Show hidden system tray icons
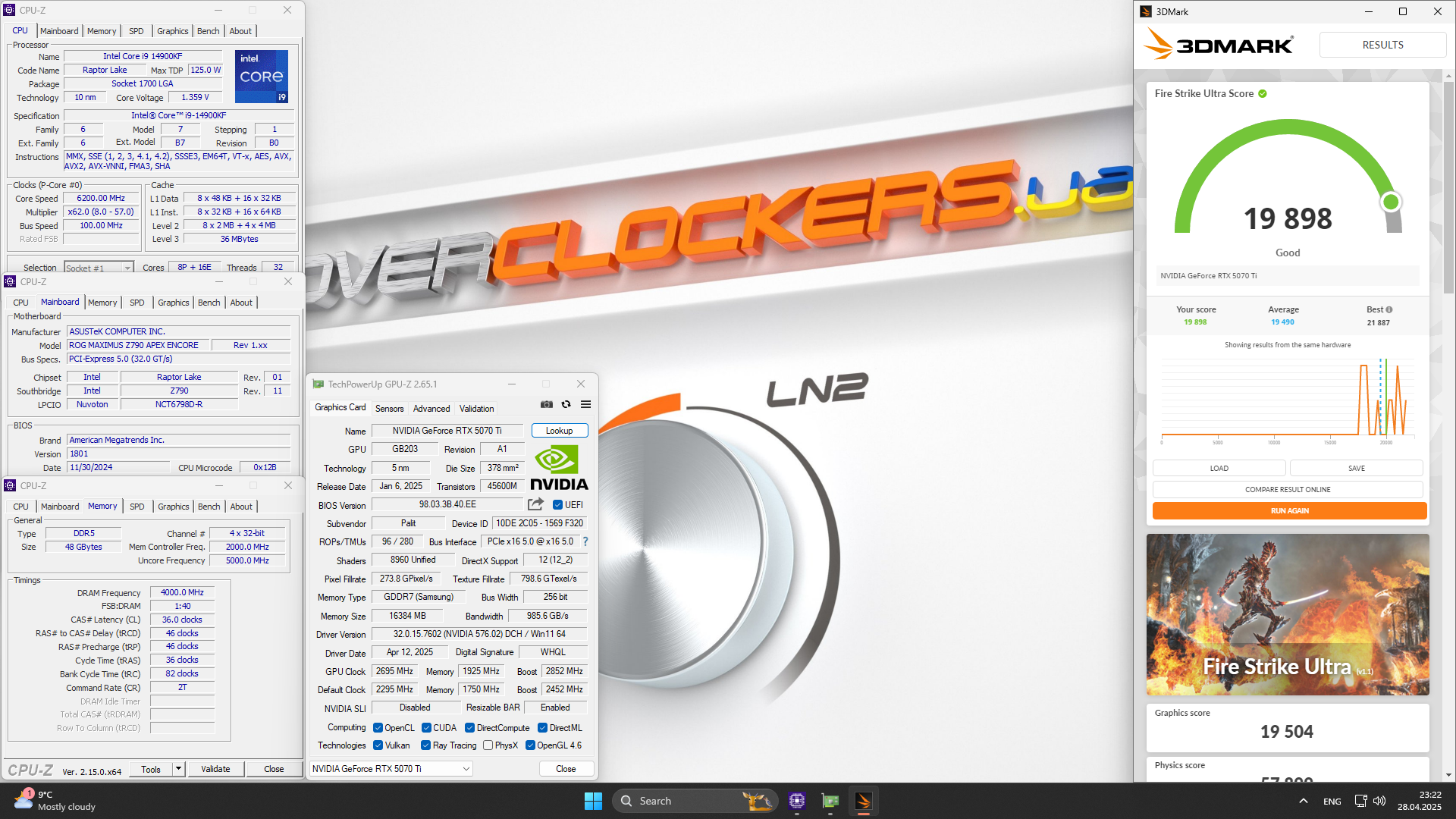This screenshot has height=819, width=1456. point(1303,801)
